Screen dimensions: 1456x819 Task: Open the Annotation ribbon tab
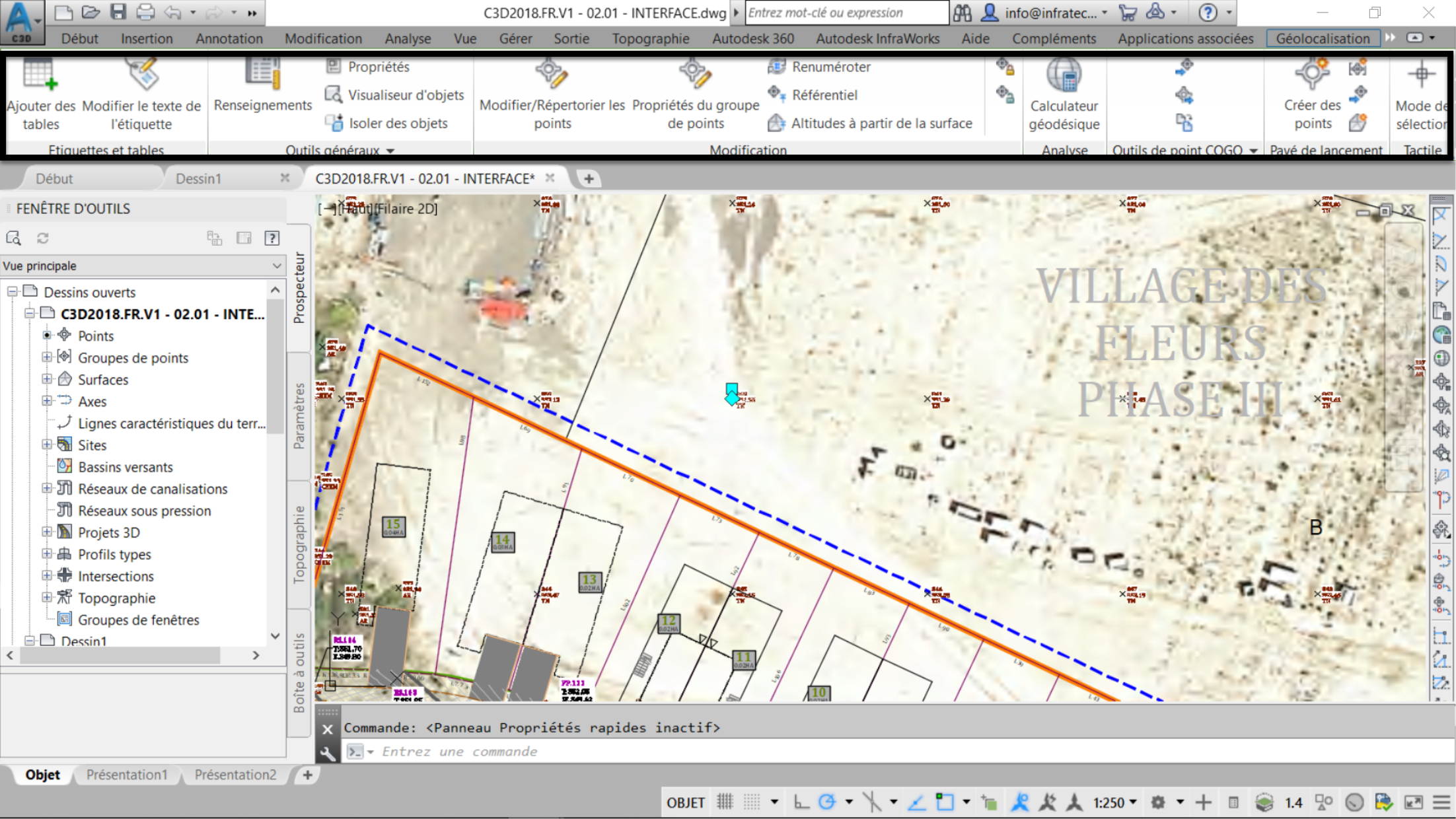229,38
